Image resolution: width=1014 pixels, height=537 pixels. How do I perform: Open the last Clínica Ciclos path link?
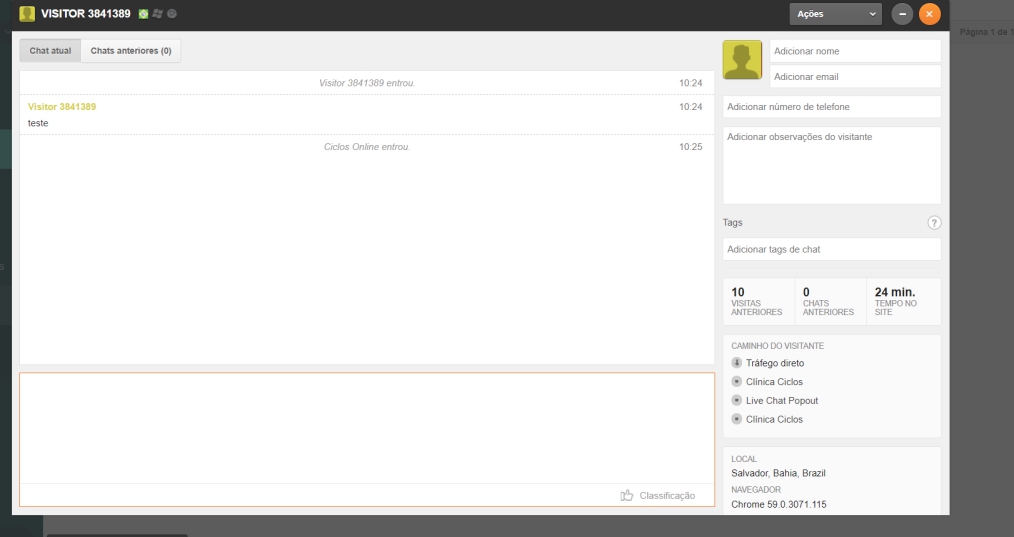(774, 419)
